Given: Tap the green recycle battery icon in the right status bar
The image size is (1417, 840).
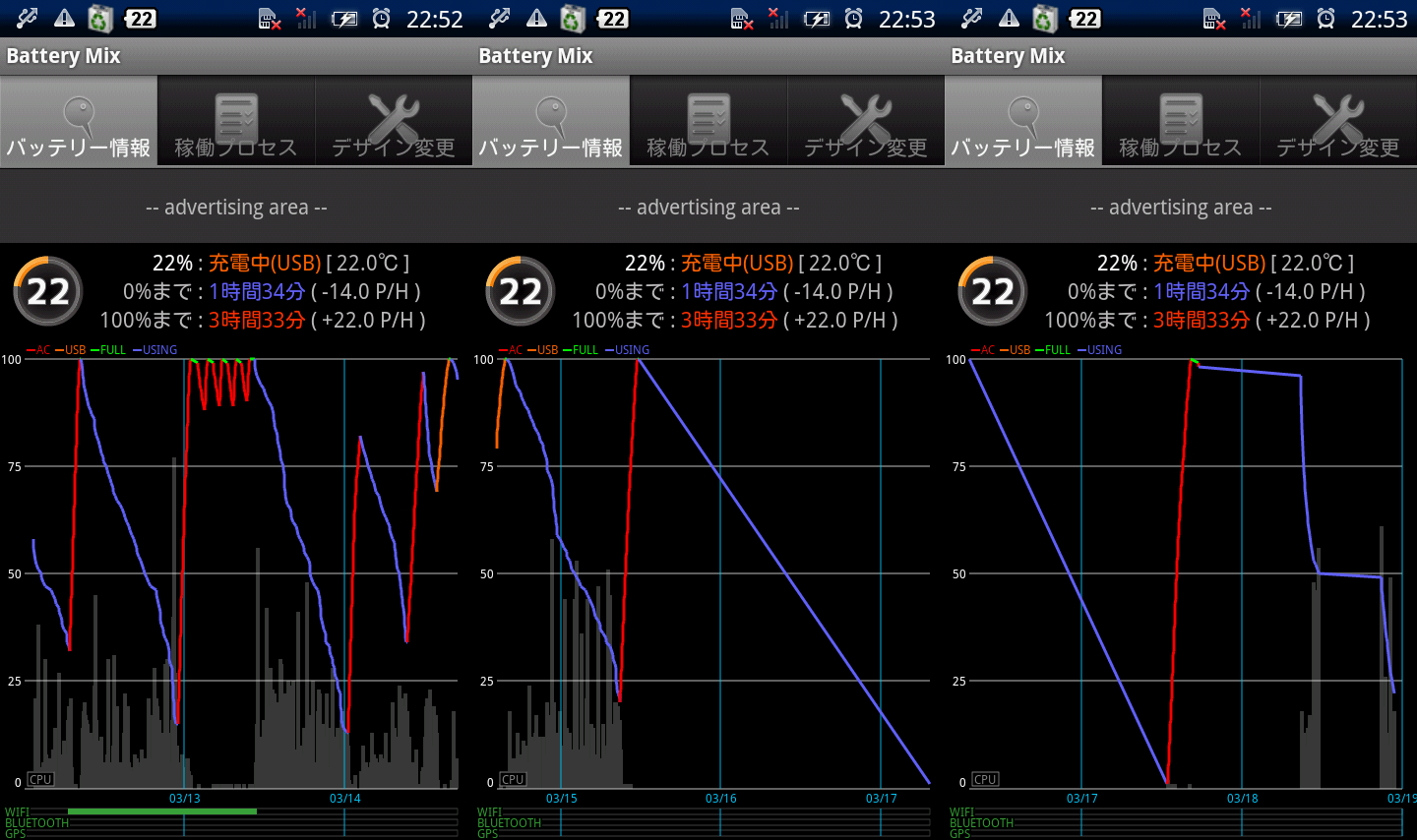Looking at the screenshot, I should pos(1045,19).
